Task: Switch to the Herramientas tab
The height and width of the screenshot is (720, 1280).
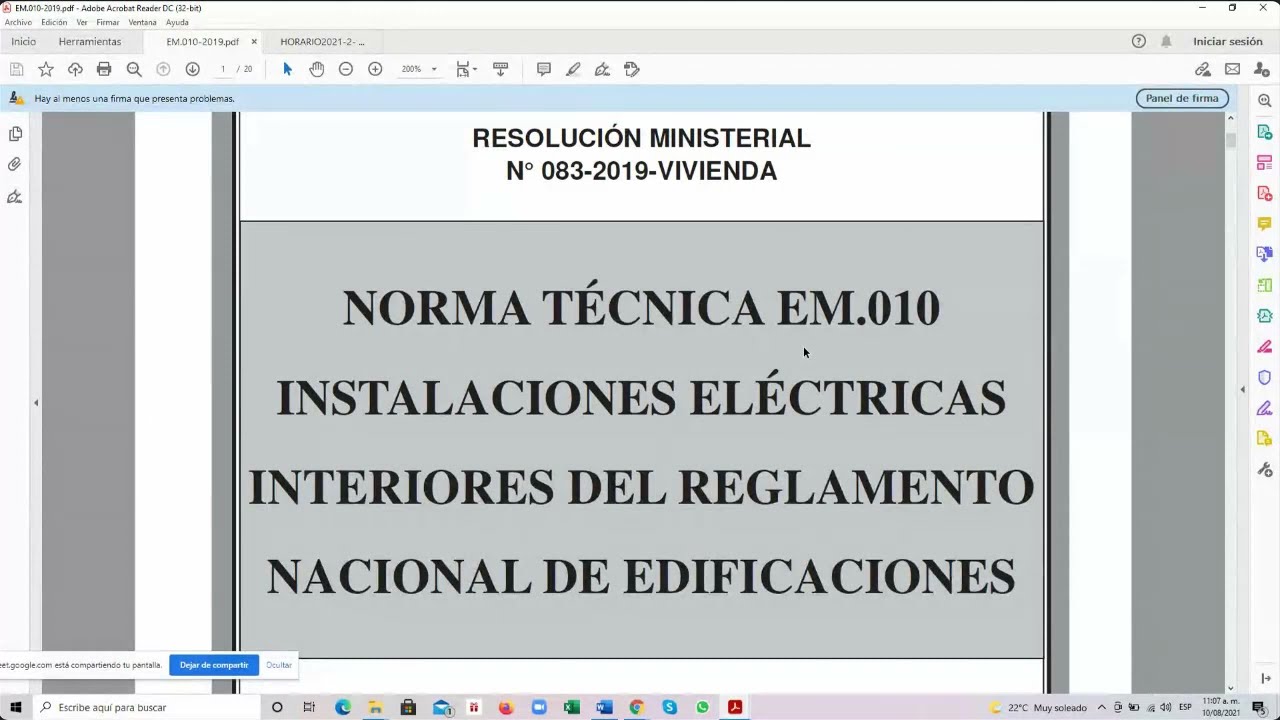Action: click(90, 42)
